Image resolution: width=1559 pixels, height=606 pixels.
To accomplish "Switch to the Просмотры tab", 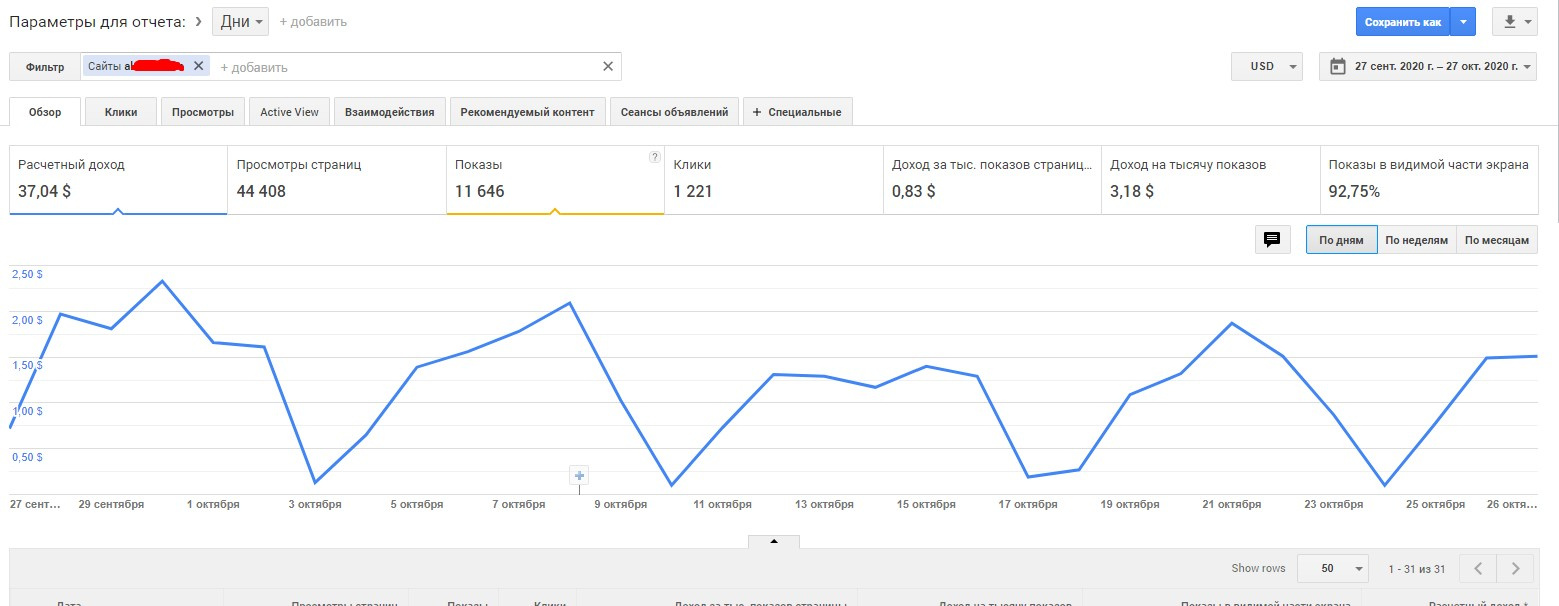I will [203, 112].
